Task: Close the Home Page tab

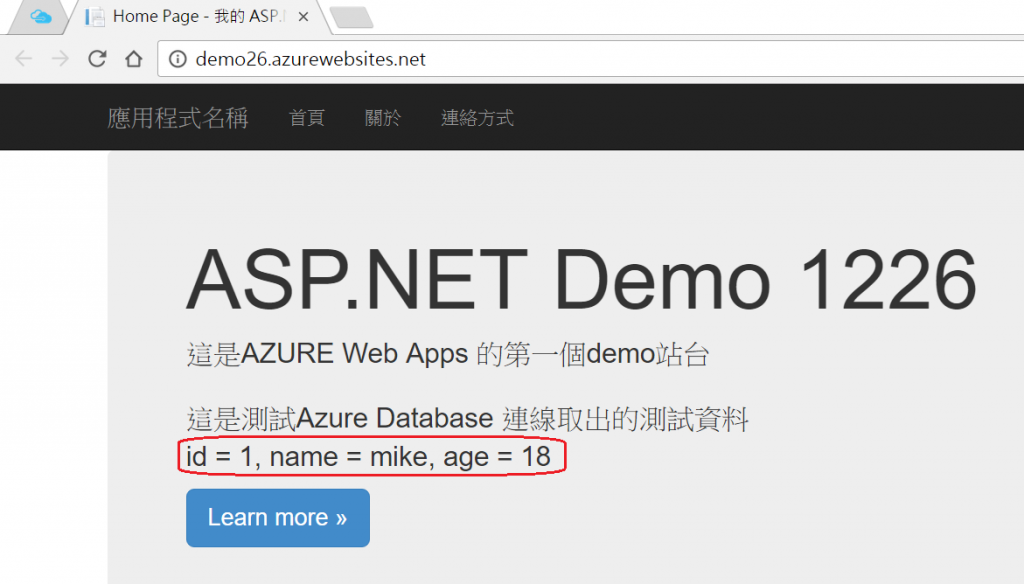Action: click(303, 17)
